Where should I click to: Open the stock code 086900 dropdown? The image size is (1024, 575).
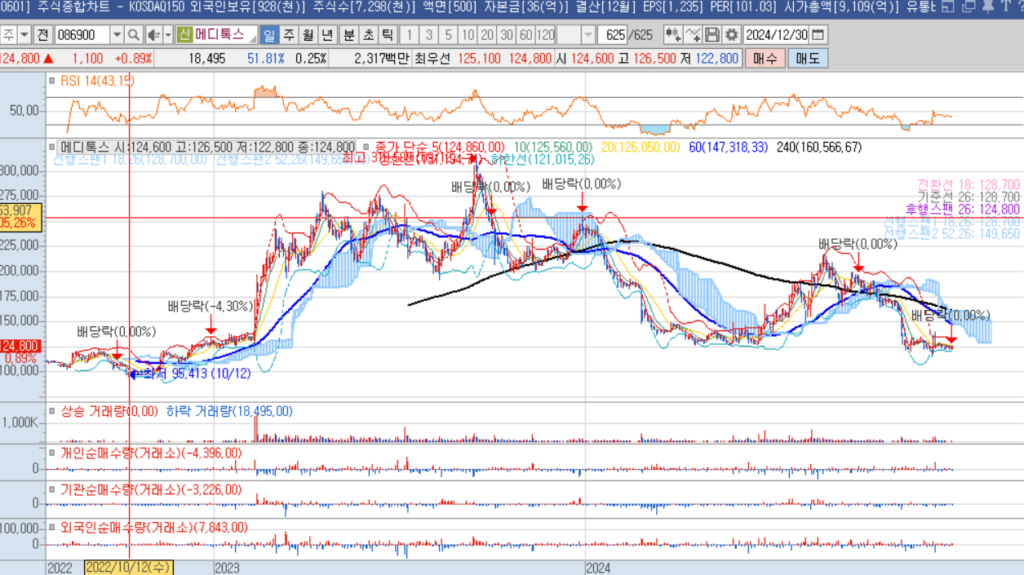coord(116,34)
